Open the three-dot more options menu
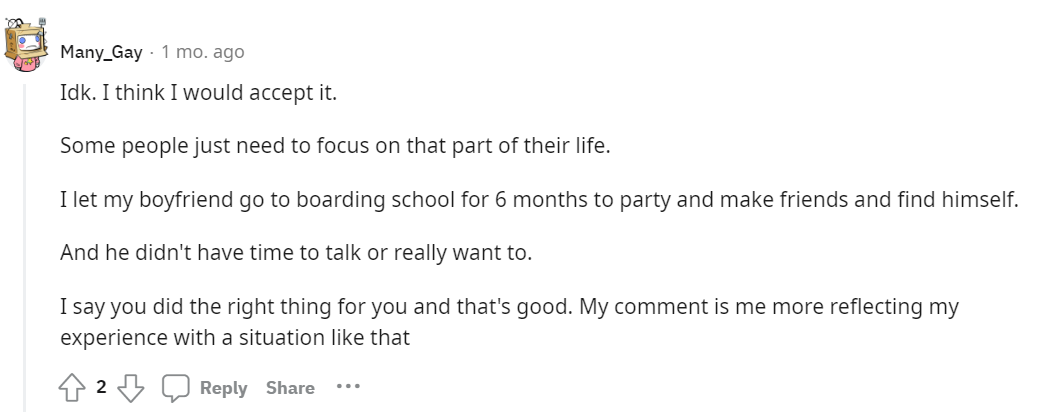1048x412 pixels. coord(348,387)
